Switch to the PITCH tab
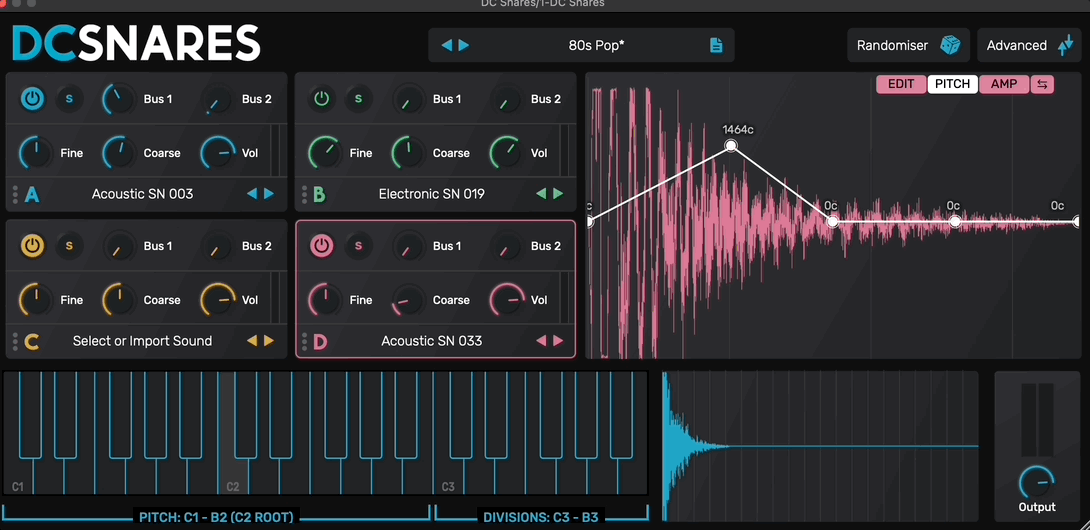Viewport: 1090px width, 530px height. pyautogui.click(x=952, y=84)
